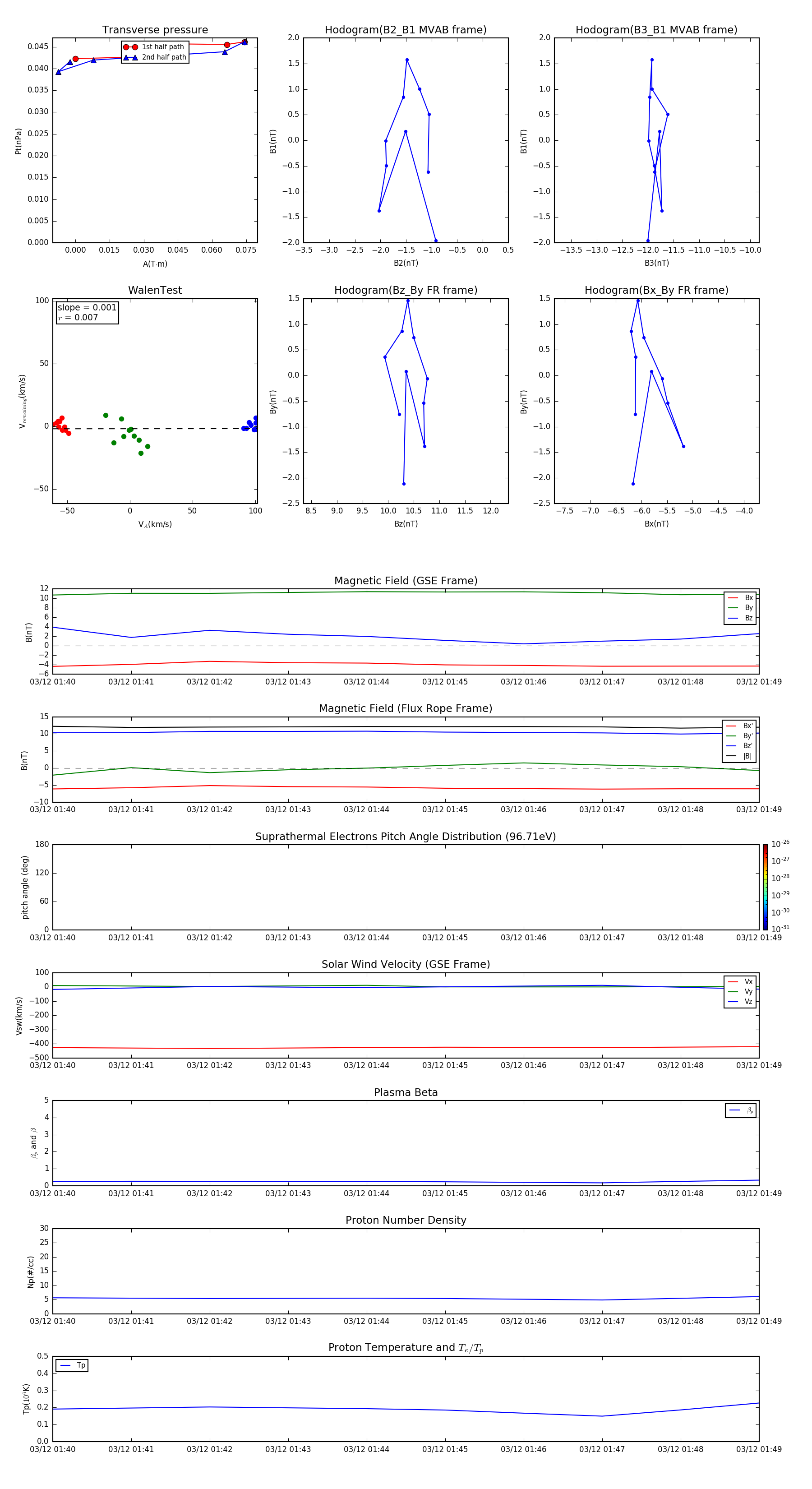The image size is (812, 1489).
Task: Click the 'Bx(nT)' x-axis label
Action: tap(656, 524)
